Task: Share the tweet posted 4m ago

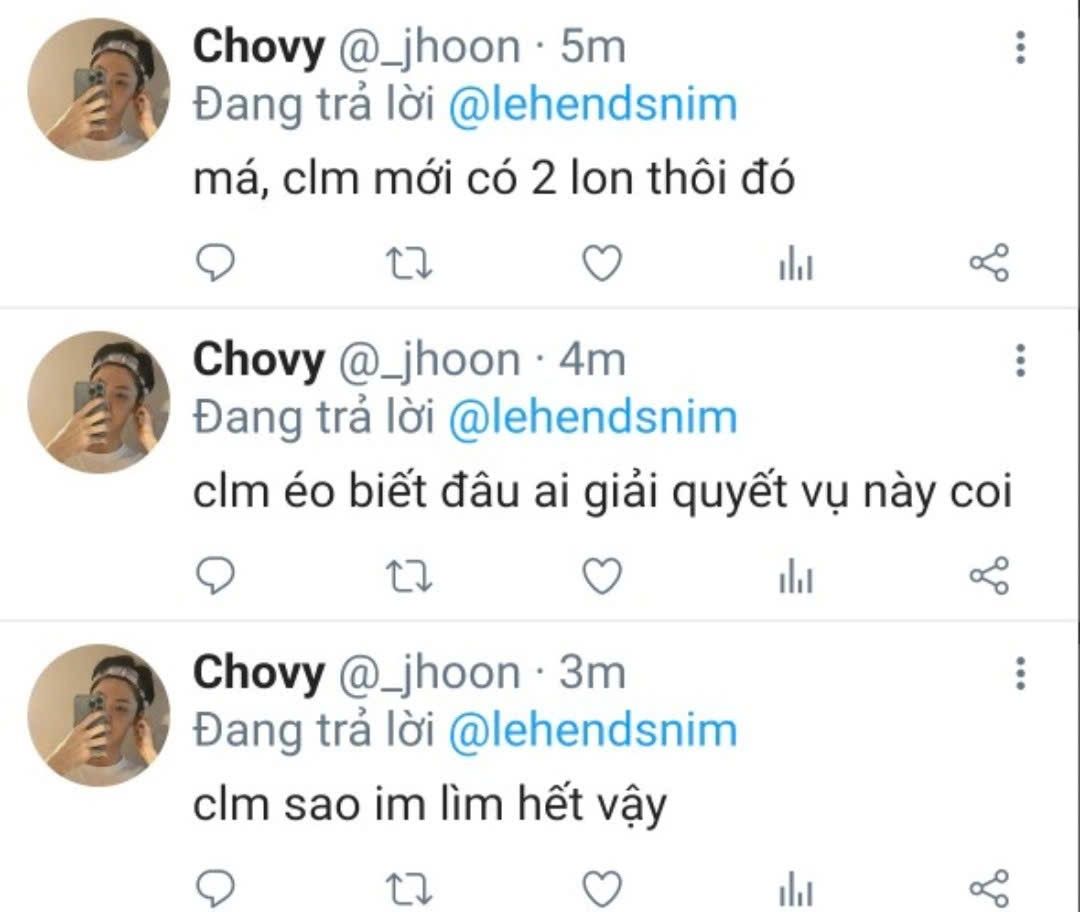Action: point(989,576)
